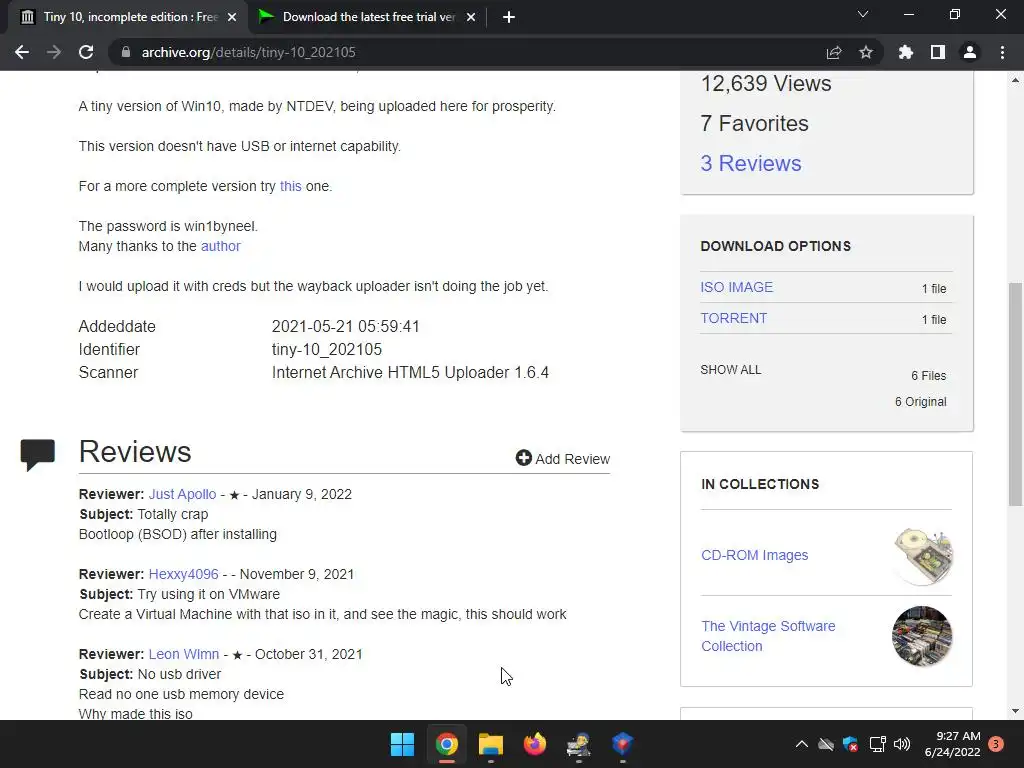Viewport: 1024px width, 768px height.
Task: Open File Explorer from the taskbar
Action: [x=490, y=744]
